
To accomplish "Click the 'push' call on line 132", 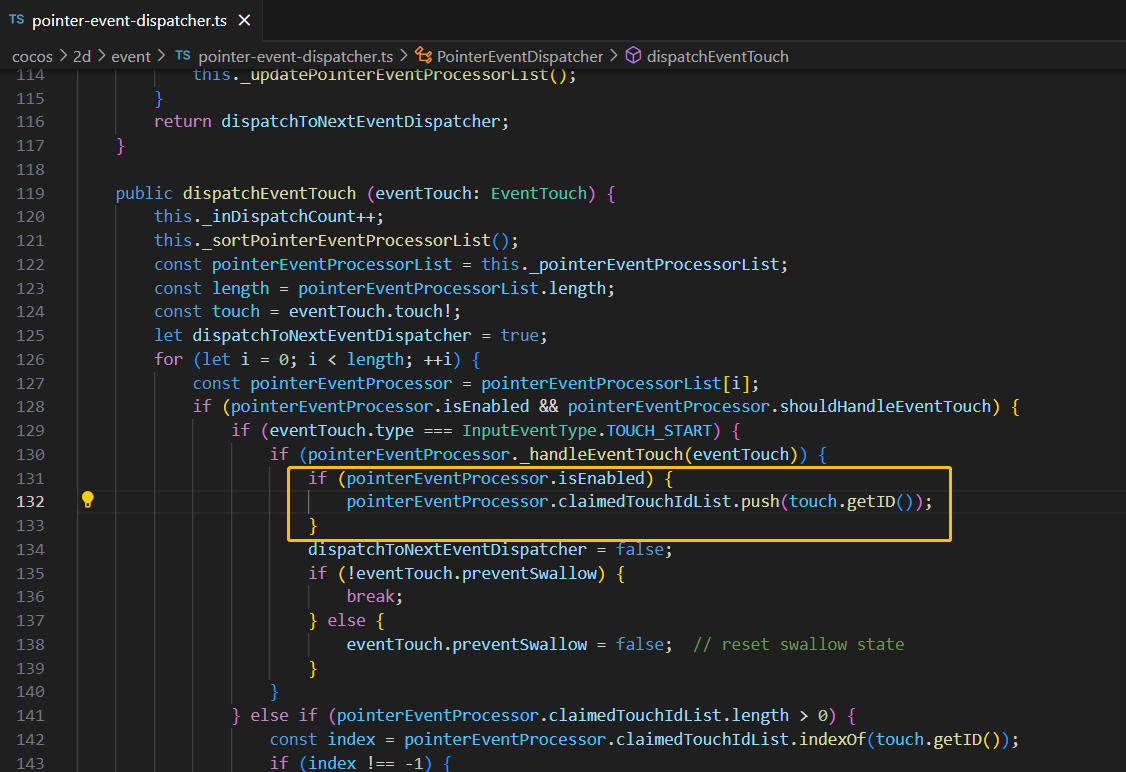I will [x=760, y=501].
